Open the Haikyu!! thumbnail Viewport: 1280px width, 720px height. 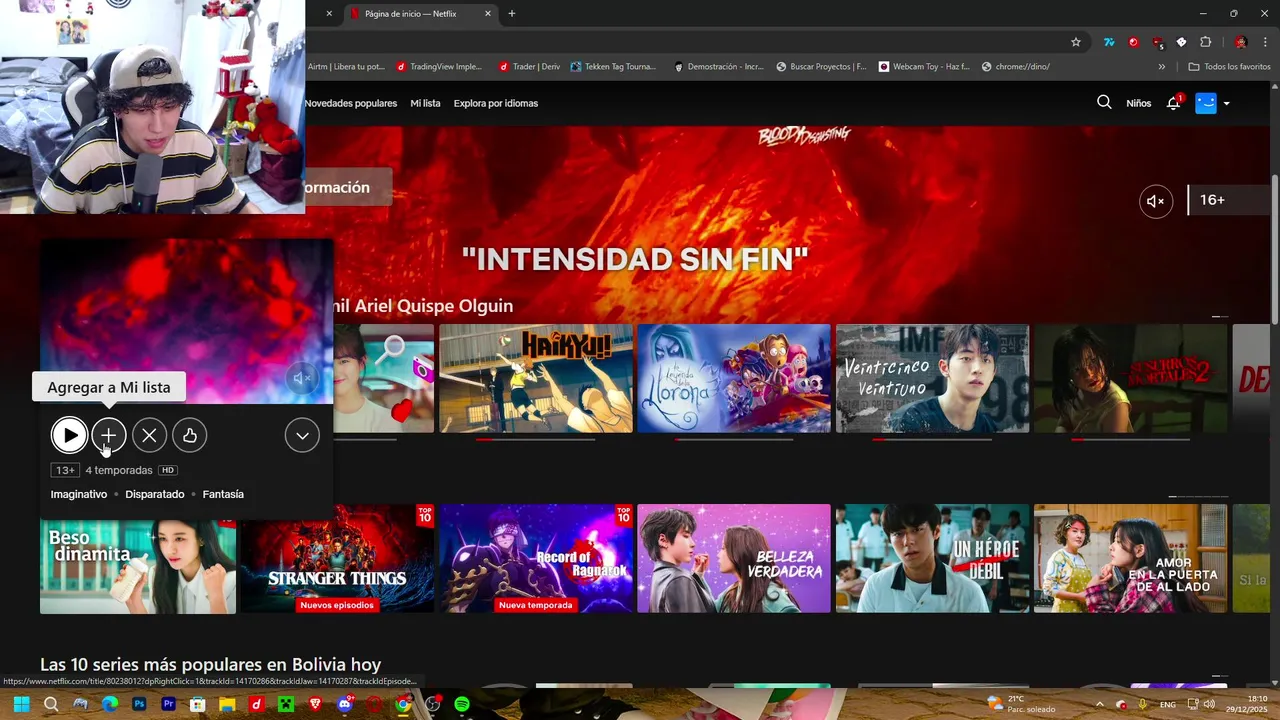536,378
